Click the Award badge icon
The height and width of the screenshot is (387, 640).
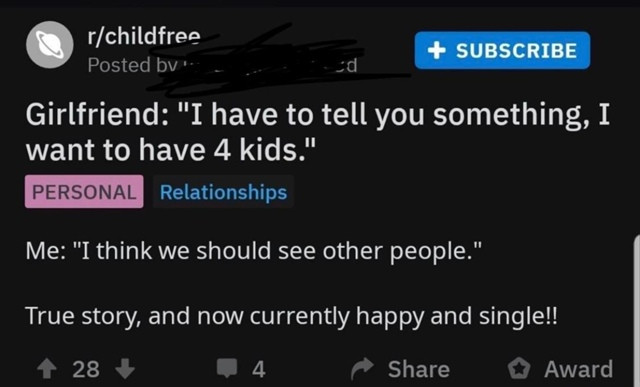tap(519, 369)
